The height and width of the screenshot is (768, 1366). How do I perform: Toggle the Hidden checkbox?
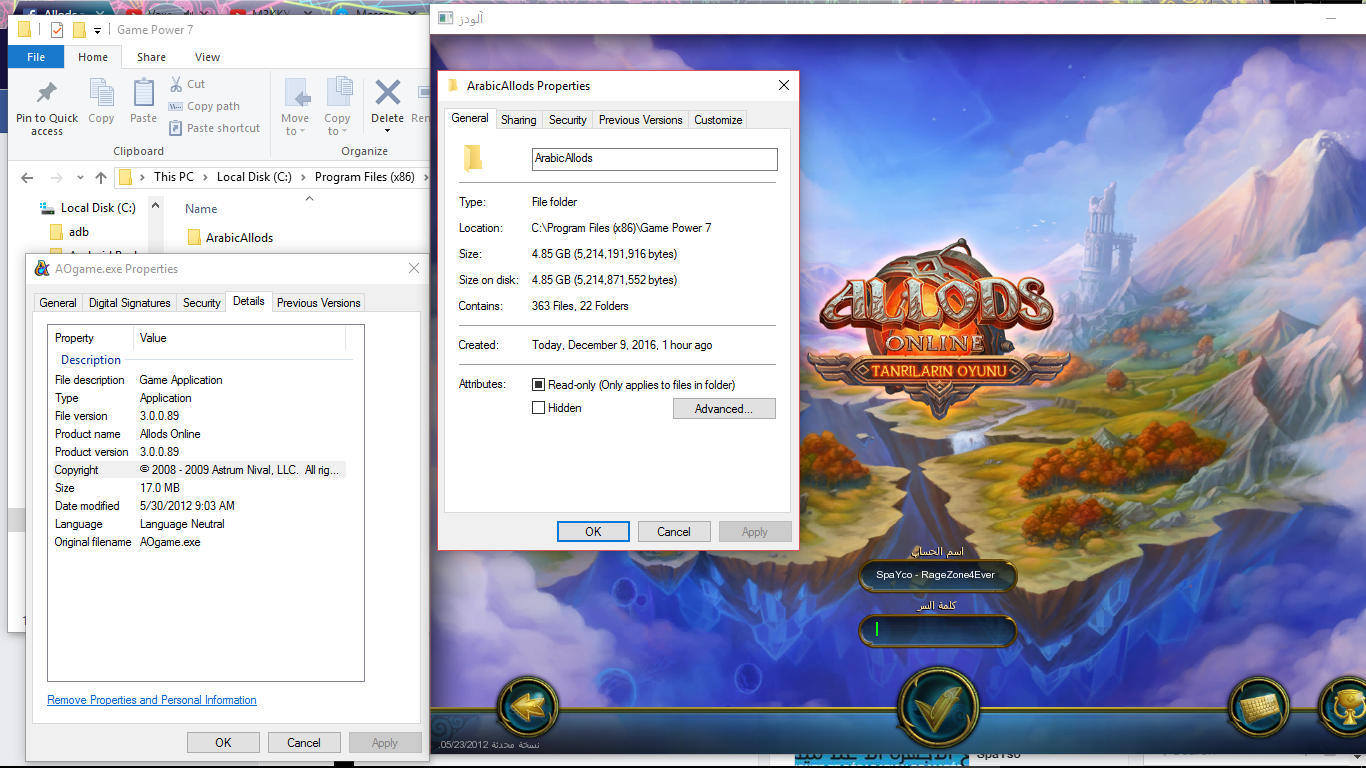click(539, 408)
